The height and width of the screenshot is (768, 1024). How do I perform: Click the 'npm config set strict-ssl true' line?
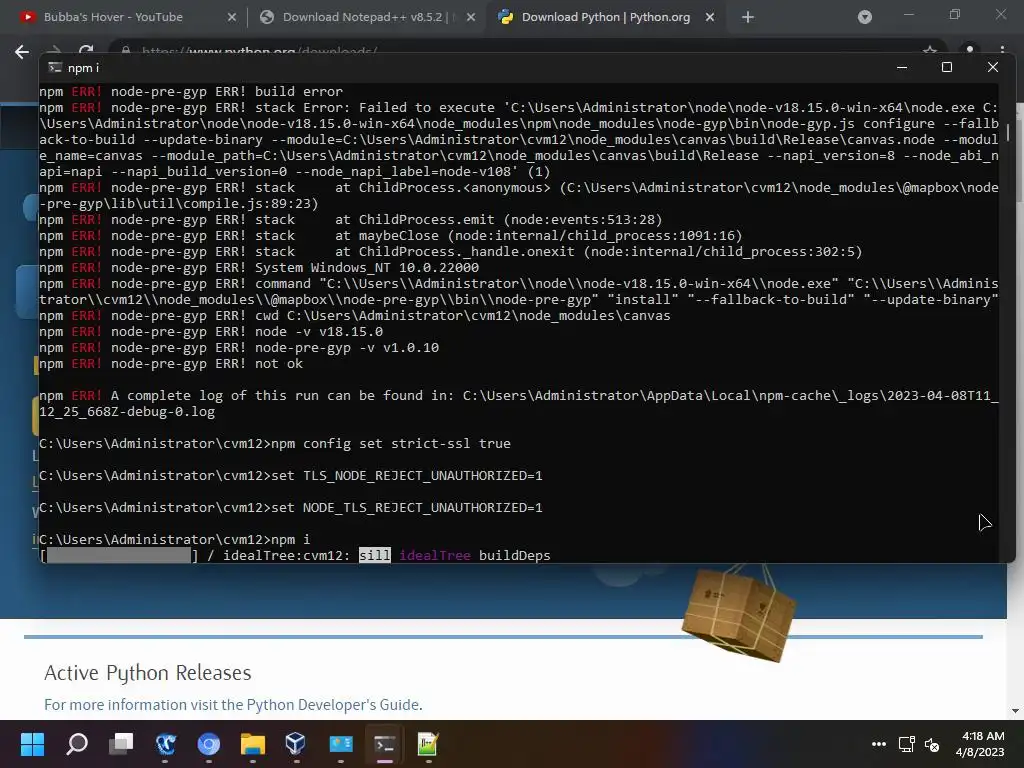[275, 443]
